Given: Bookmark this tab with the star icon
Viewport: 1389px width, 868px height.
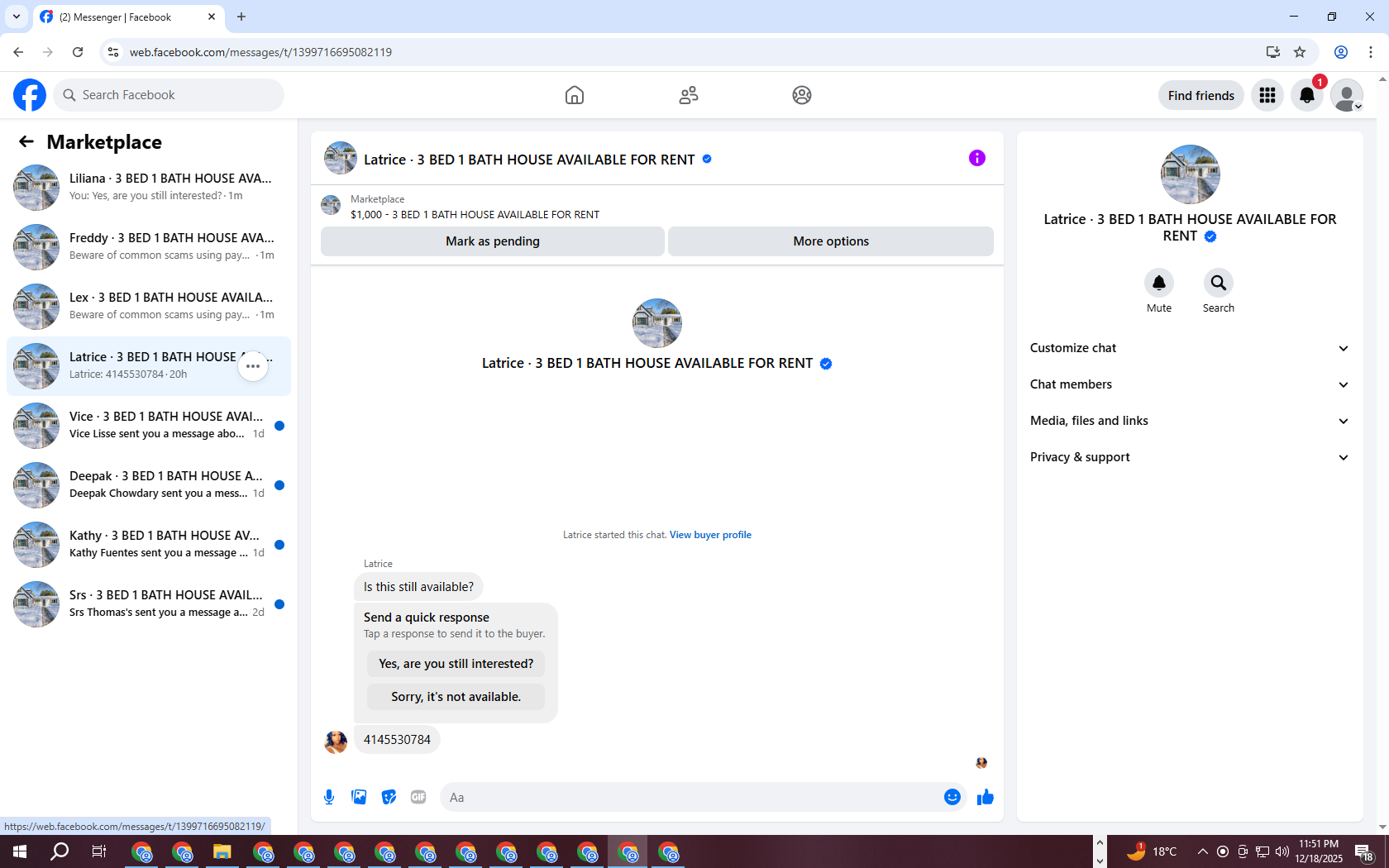Looking at the screenshot, I should point(1300,52).
